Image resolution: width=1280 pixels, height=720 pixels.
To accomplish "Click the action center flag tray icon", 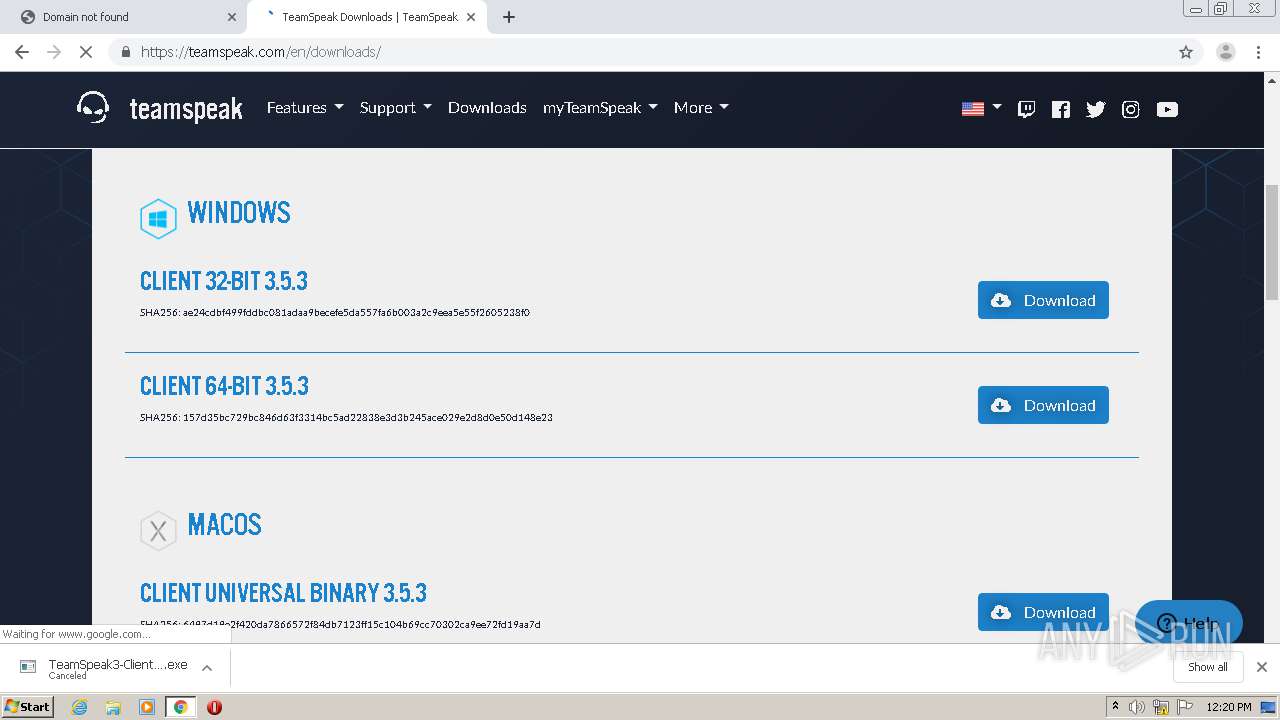I will (x=1187, y=707).
